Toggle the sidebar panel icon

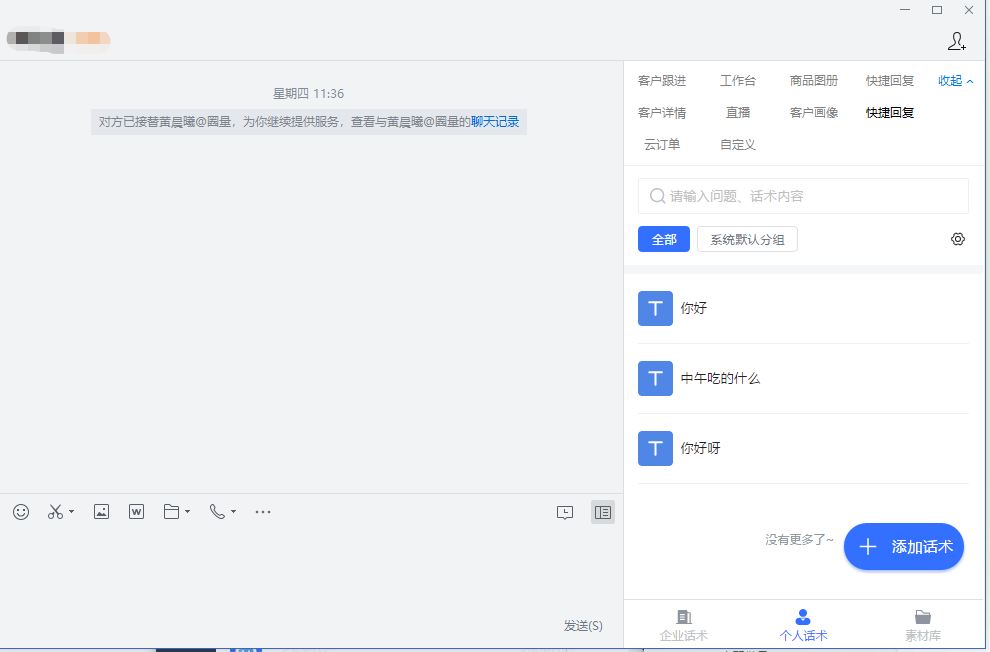(x=602, y=512)
